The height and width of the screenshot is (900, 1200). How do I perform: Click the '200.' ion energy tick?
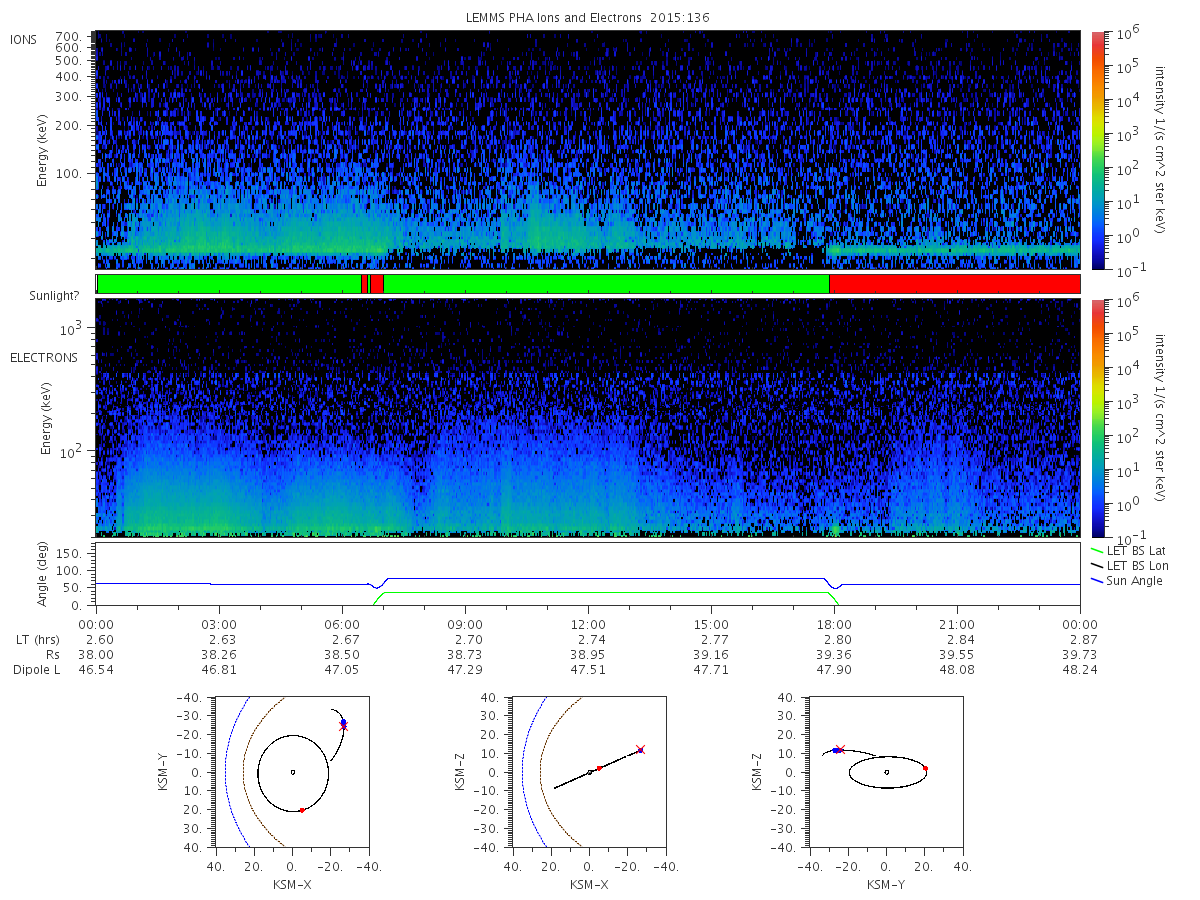pos(68,126)
